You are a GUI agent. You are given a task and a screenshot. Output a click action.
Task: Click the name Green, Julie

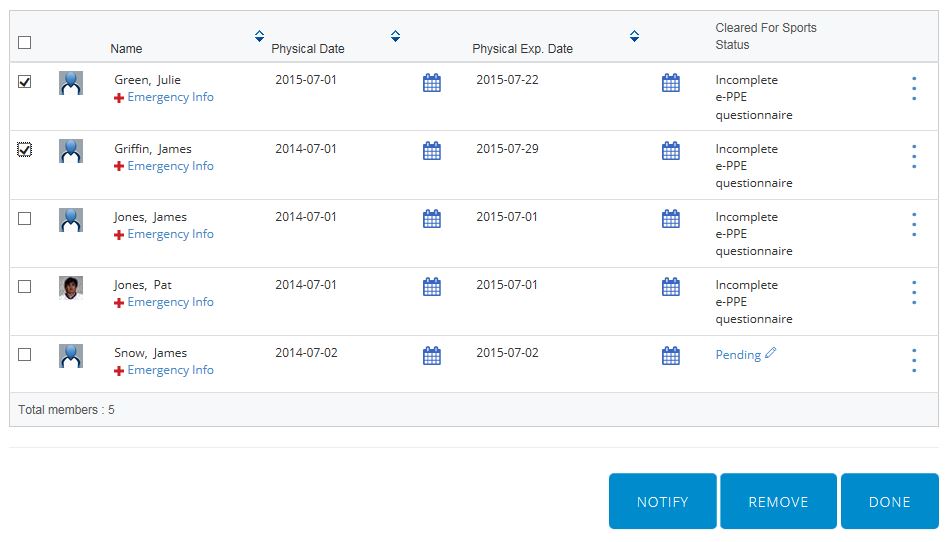[147, 79]
